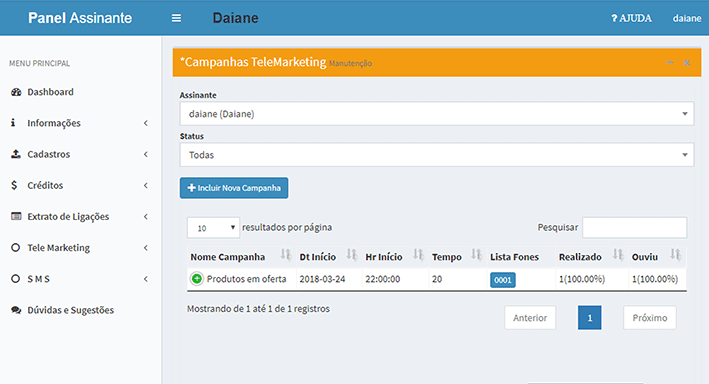Expand the Informações submenu chevron
The width and height of the screenshot is (709, 384).
[x=146, y=123]
